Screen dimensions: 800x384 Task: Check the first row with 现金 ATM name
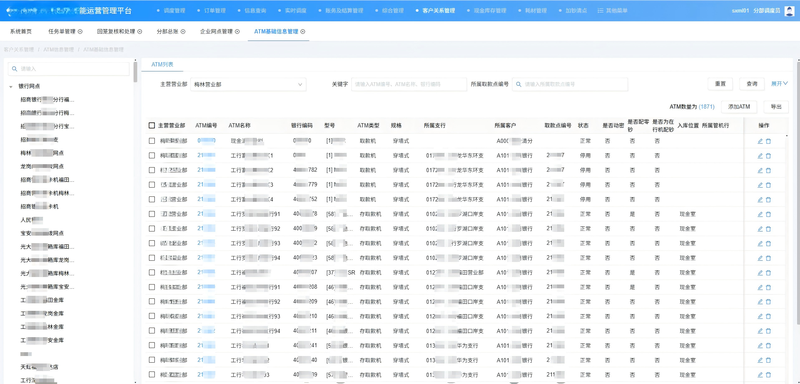(x=152, y=141)
